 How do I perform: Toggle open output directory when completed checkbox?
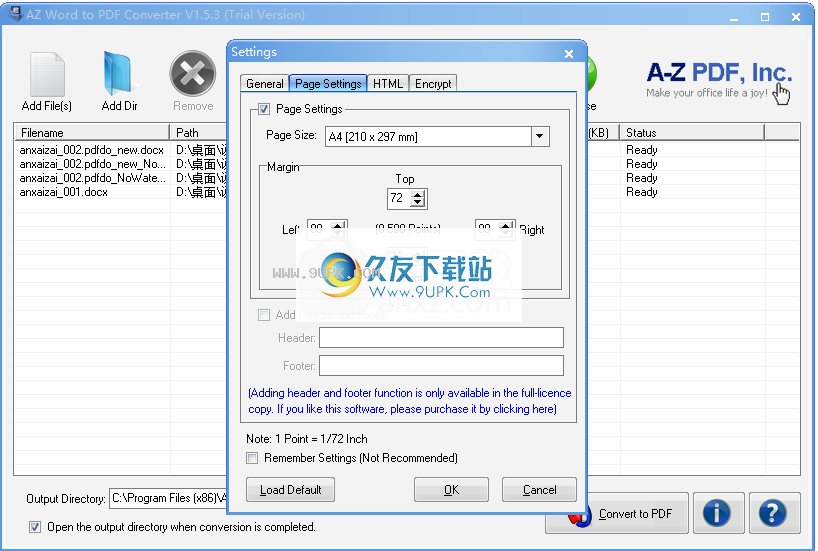tap(35, 527)
